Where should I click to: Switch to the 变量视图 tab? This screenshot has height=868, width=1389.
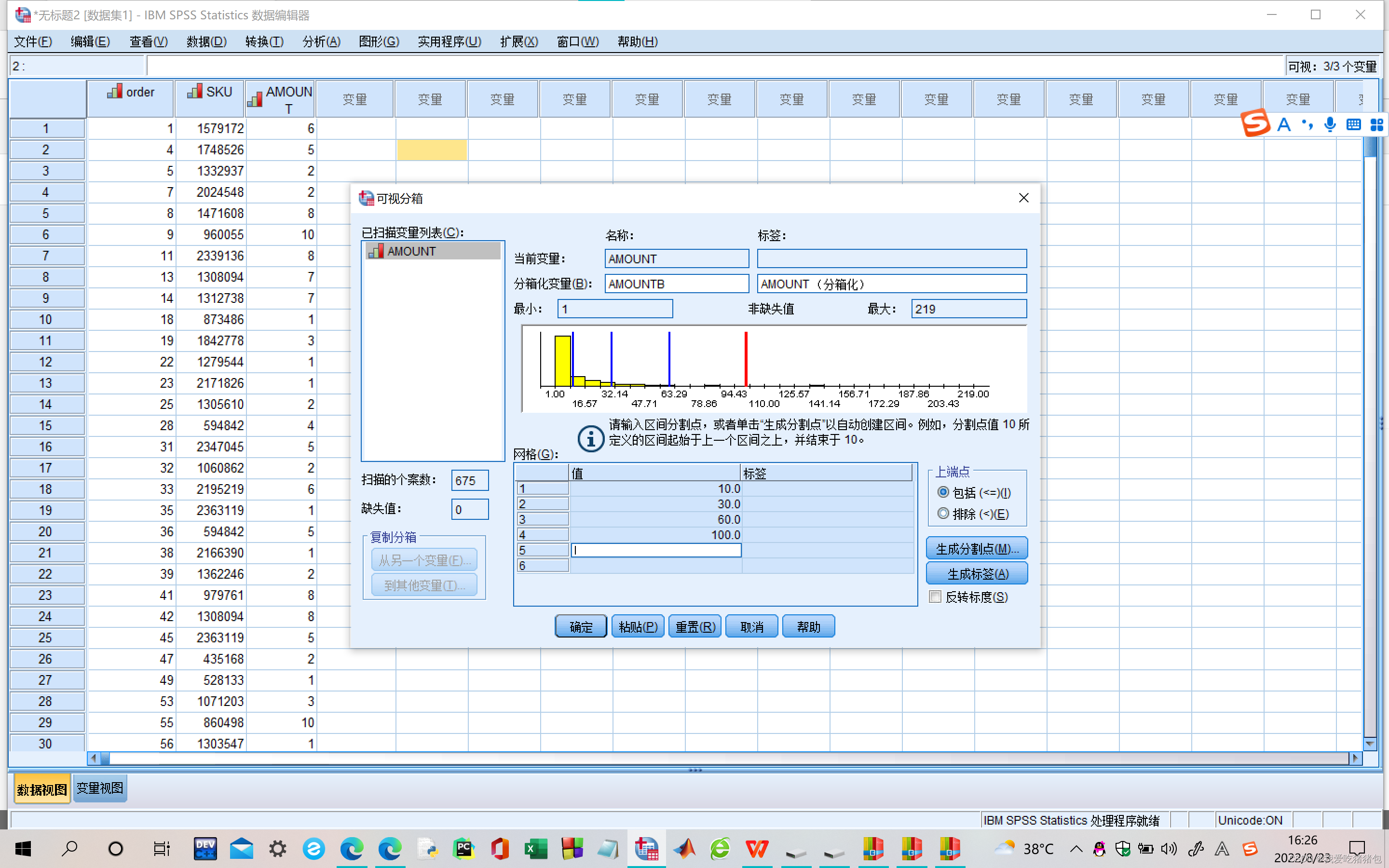100,789
